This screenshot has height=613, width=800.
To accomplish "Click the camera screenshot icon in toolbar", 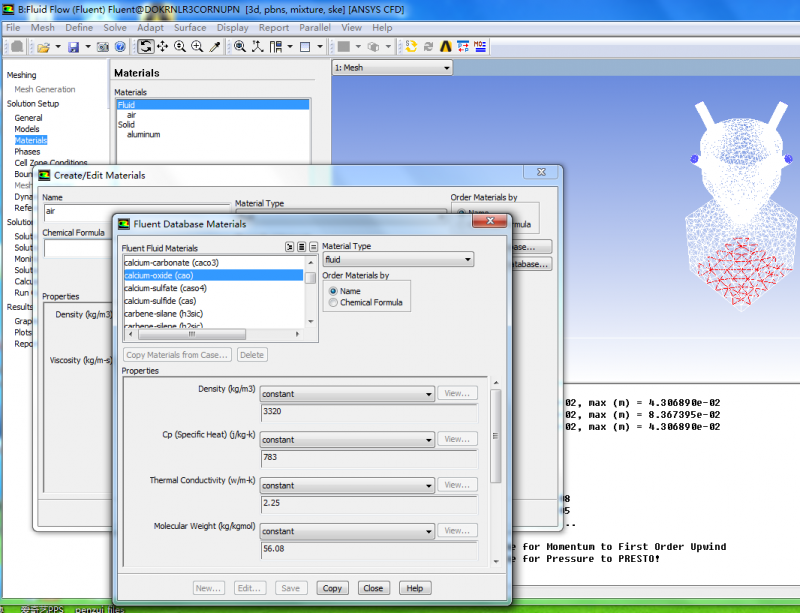I will pyautogui.click(x=103, y=47).
